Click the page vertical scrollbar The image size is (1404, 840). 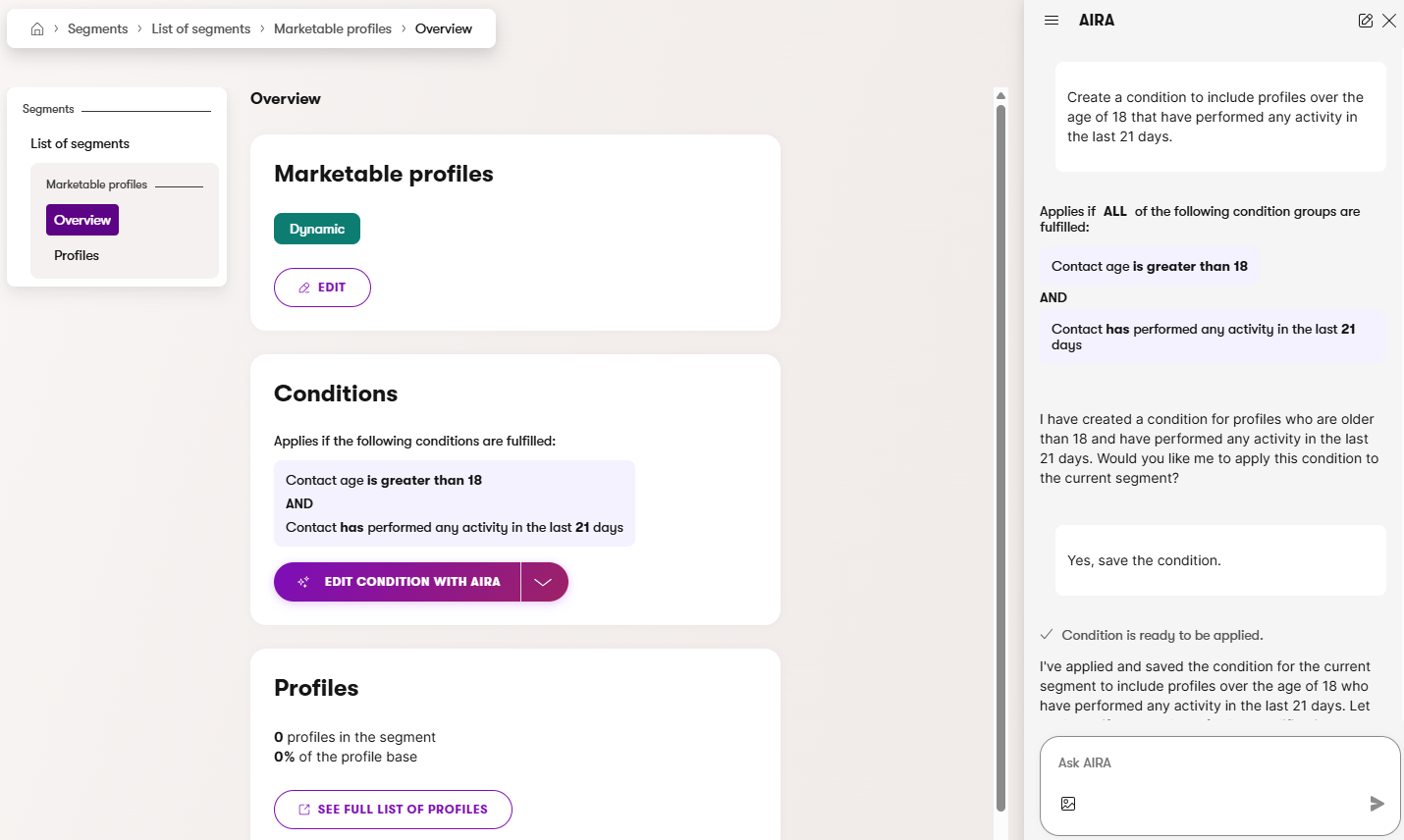(1000, 451)
